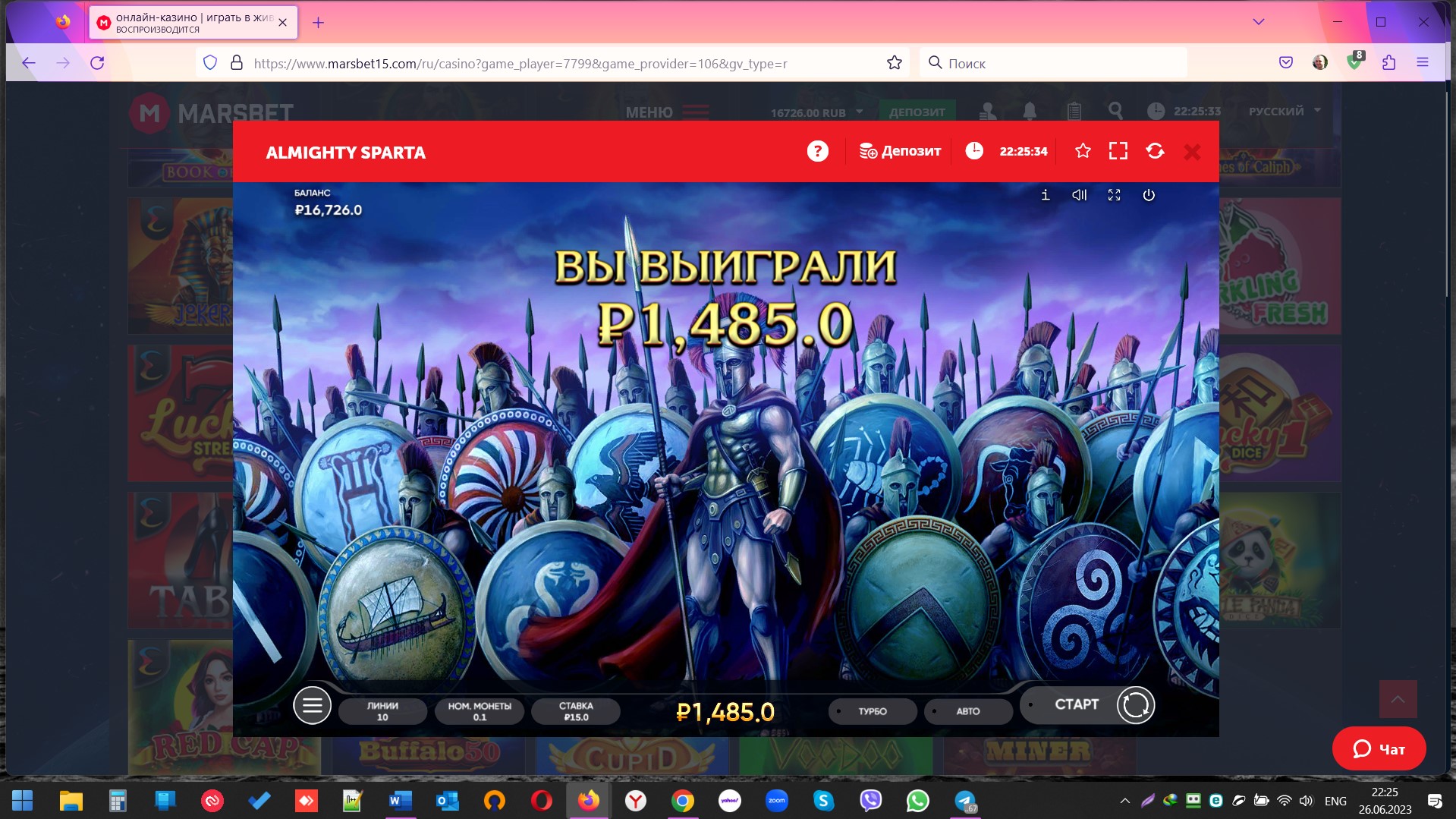
Task: Open the Miner game thumbnail
Action: pyautogui.click(x=1039, y=756)
